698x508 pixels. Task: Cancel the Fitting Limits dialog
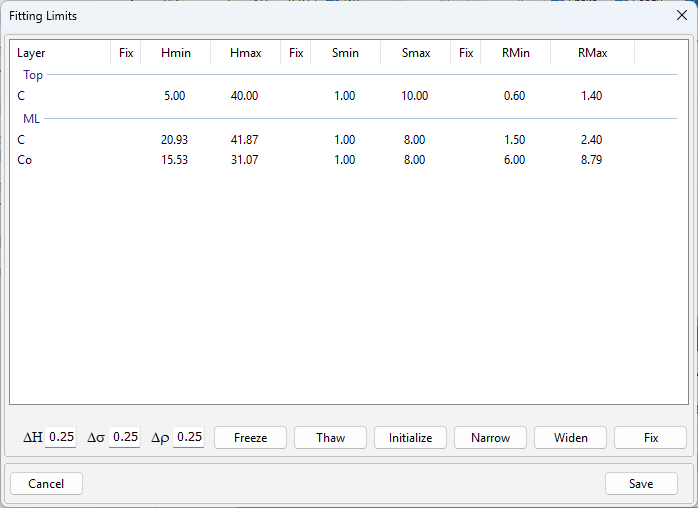click(46, 484)
